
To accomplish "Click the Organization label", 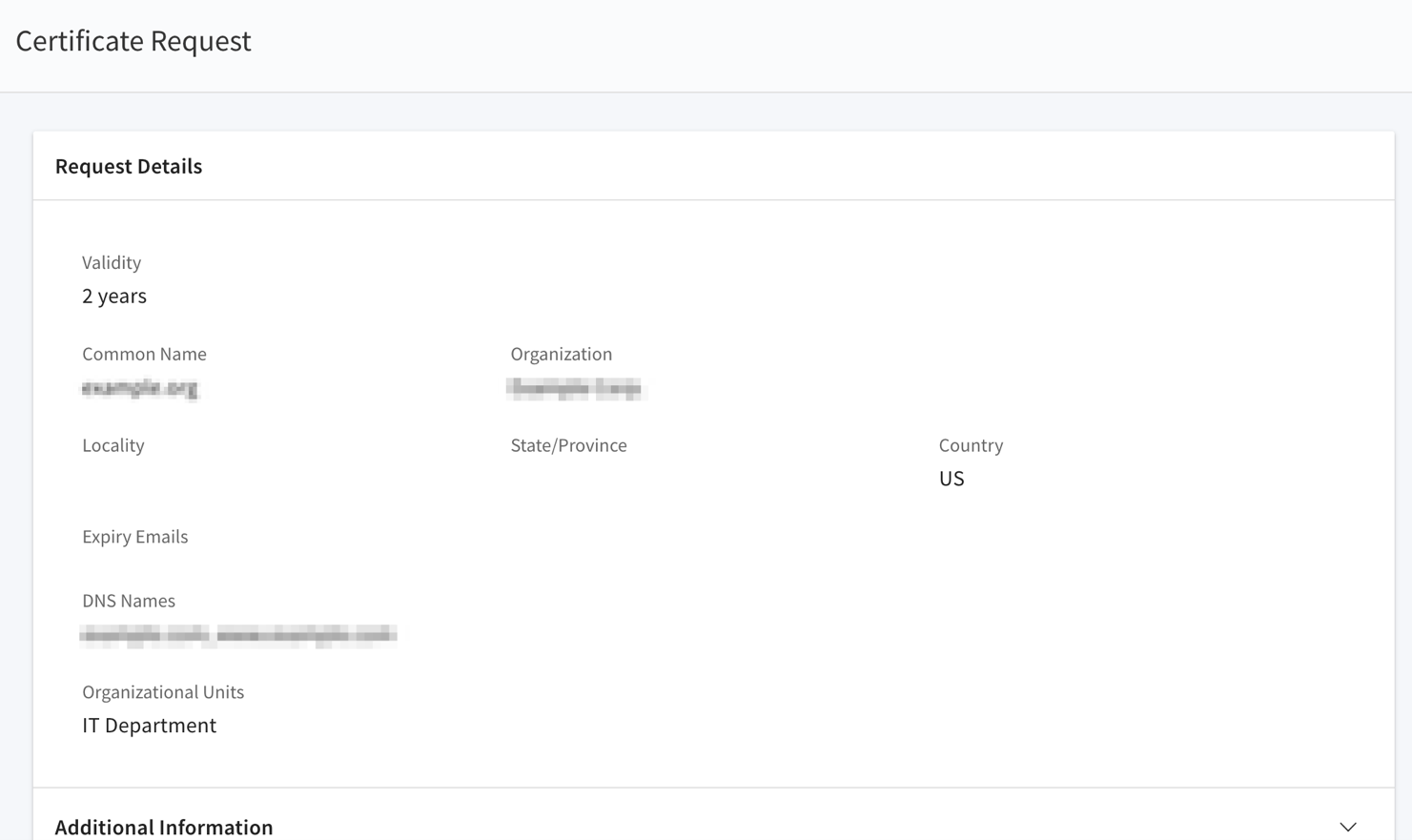I will tap(562, 354).
